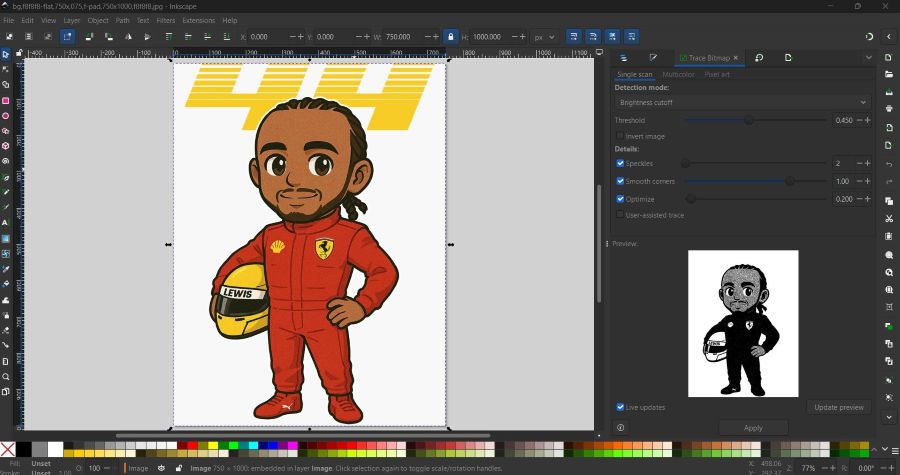Screen dimensions: 900x475
Task: Toggle current layer lock in status bar
Action: pyautogui.click(x=179, y=468)
